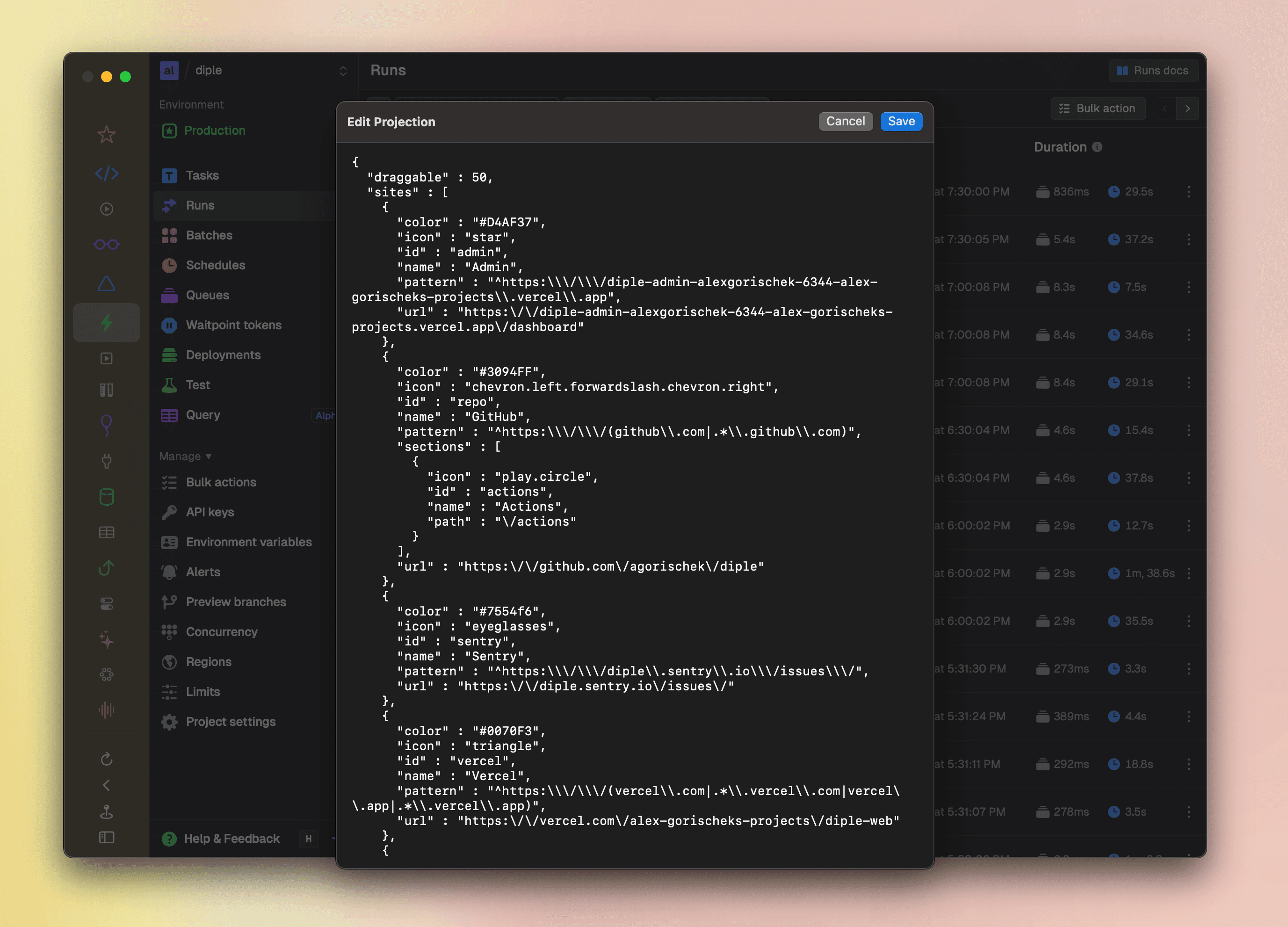This screenshot has width=1288, height=927.
Task: Open the database cylinder icon in the rail
Action: (x=107, y=497)
